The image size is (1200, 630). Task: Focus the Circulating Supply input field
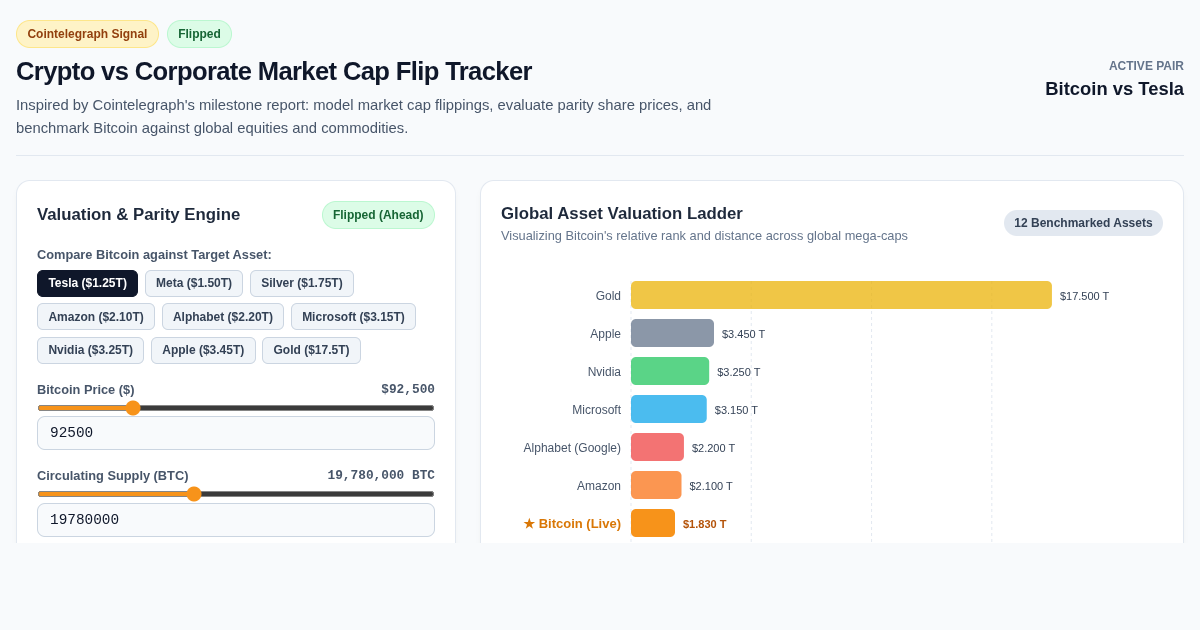tap(236, 520)
